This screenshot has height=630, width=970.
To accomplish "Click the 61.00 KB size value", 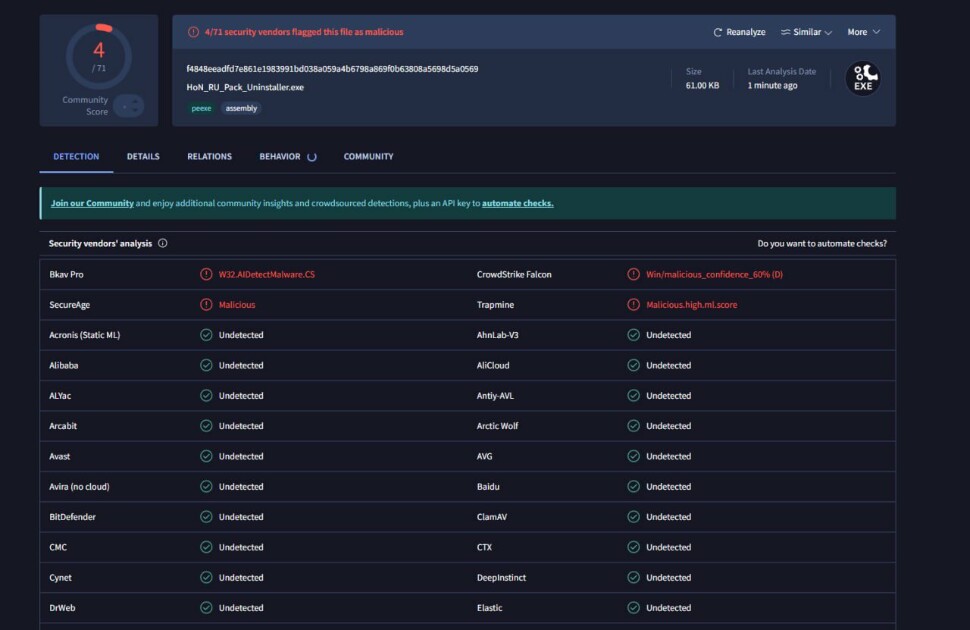I will click(702, 85).
